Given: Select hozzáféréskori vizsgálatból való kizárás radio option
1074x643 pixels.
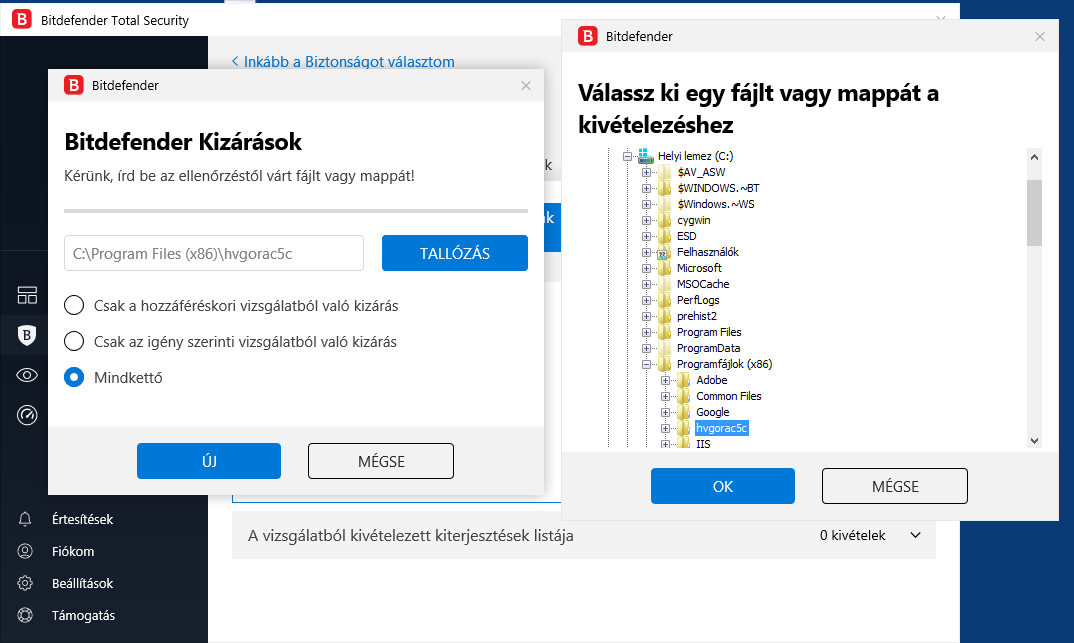Looking at the screenshot, I should [74, 305].
